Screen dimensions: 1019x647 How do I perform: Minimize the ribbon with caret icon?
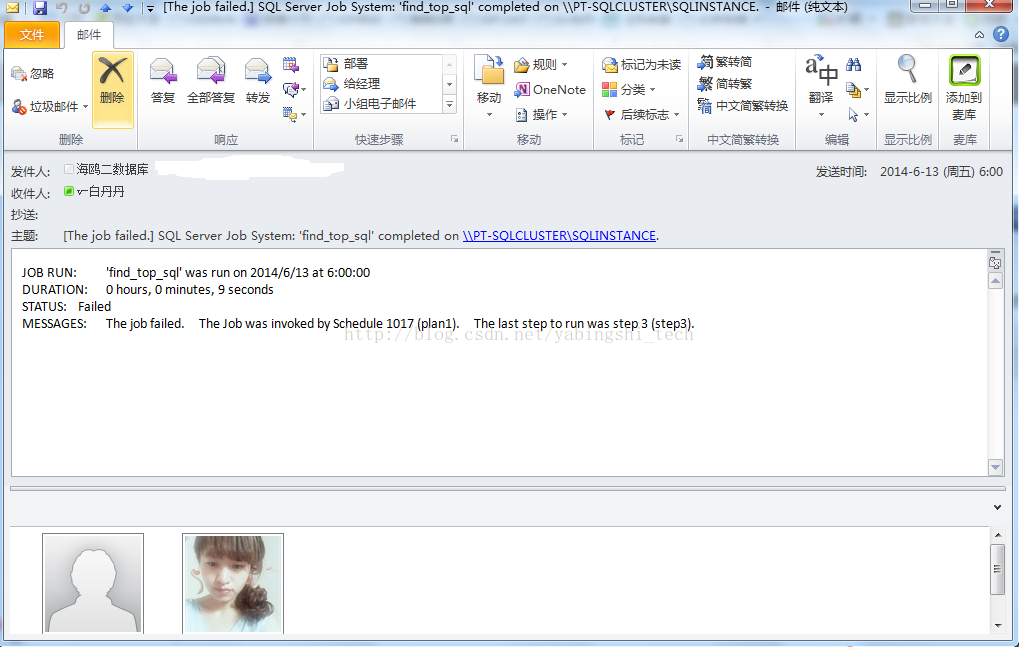pos(979,34)
